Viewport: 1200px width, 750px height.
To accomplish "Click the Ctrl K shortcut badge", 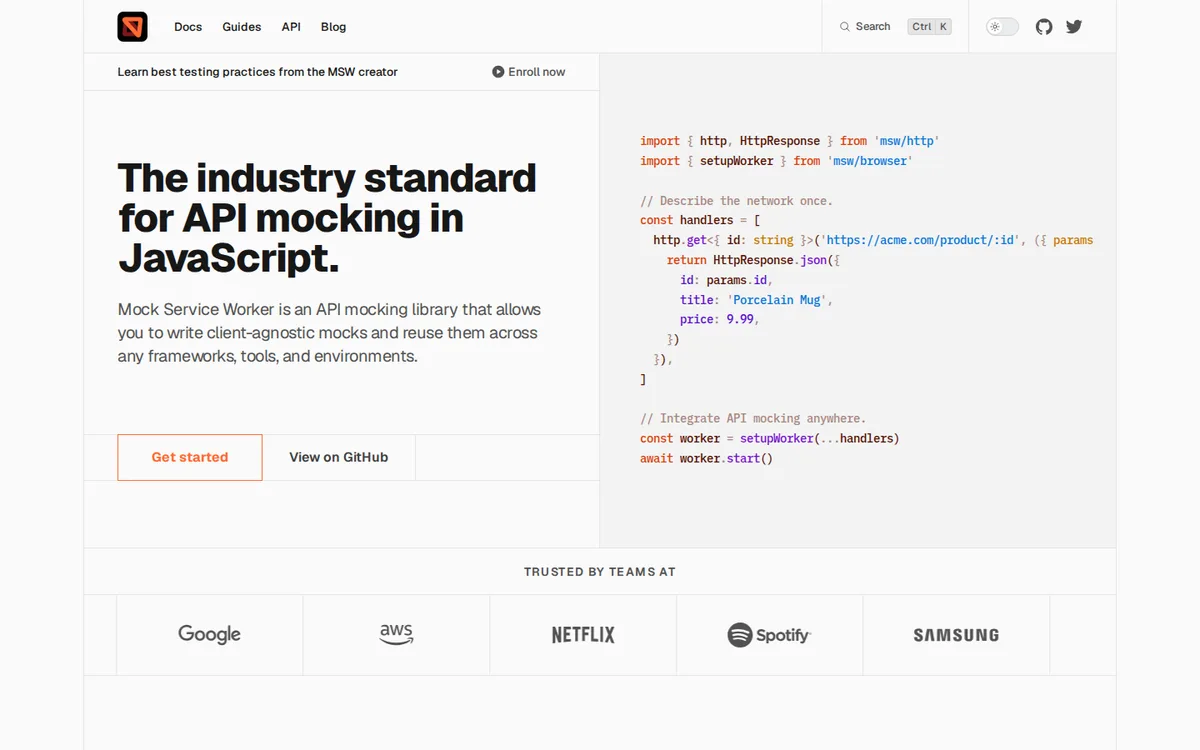I will [x=930, y=27].
